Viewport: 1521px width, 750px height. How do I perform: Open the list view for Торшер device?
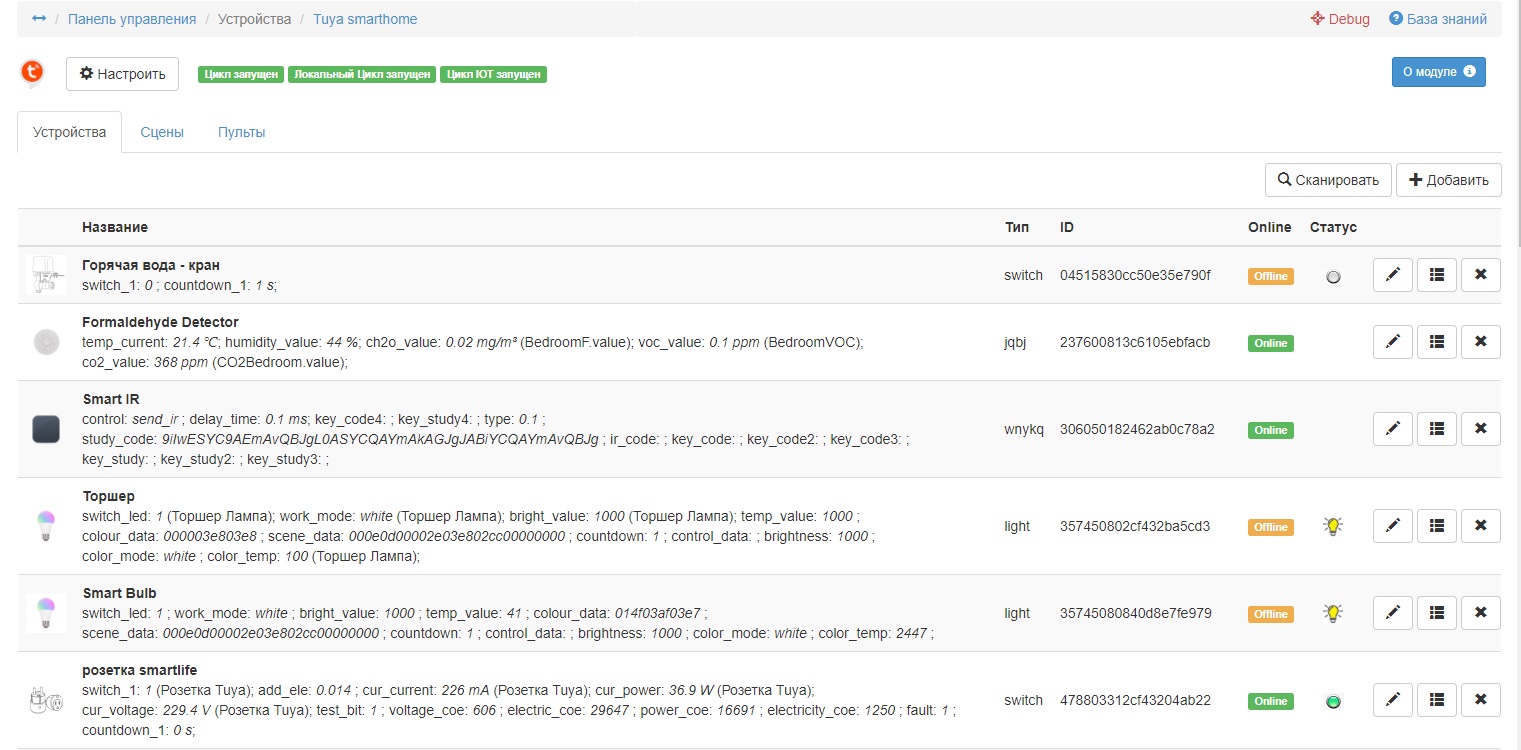tap(1436, 526)
